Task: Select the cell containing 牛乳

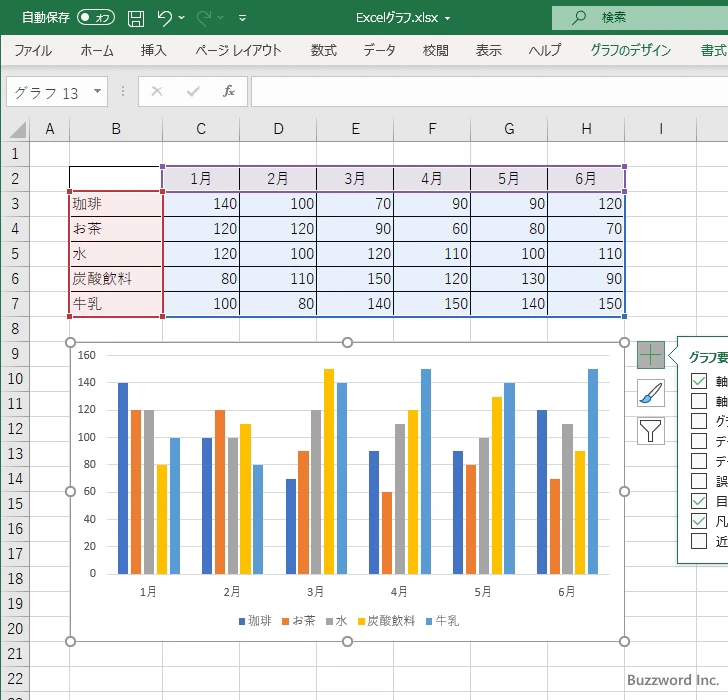Action: click(116, 304)
